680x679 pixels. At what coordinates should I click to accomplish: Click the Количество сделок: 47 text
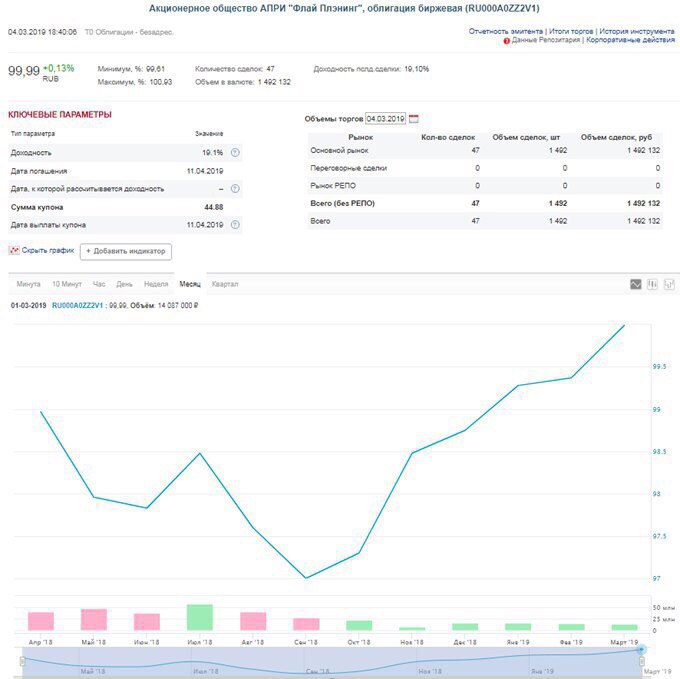pyautogui.click(x=235, y=69)
